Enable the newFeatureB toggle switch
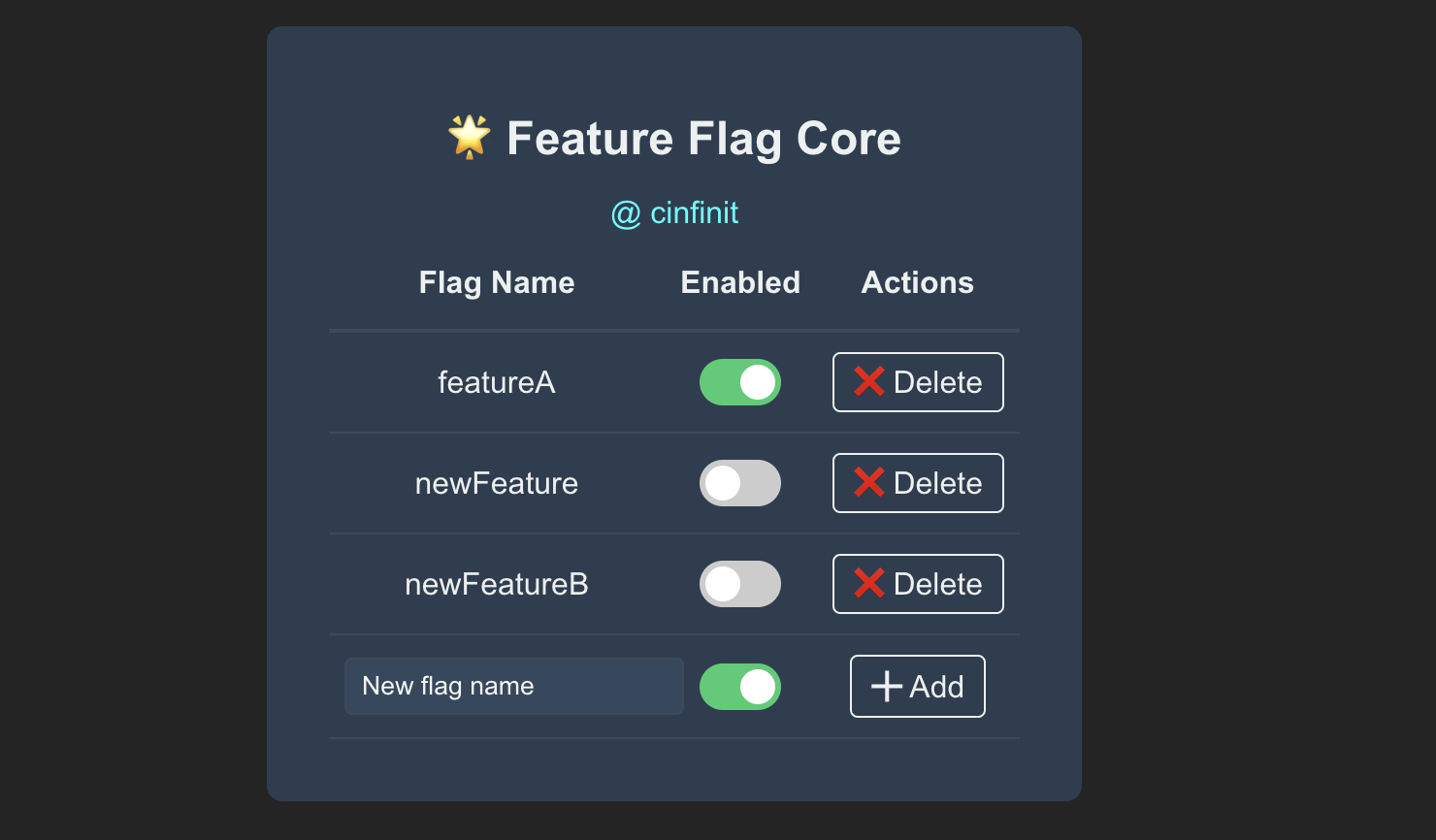Screen dimensions: 1436x840 point(740,584)
